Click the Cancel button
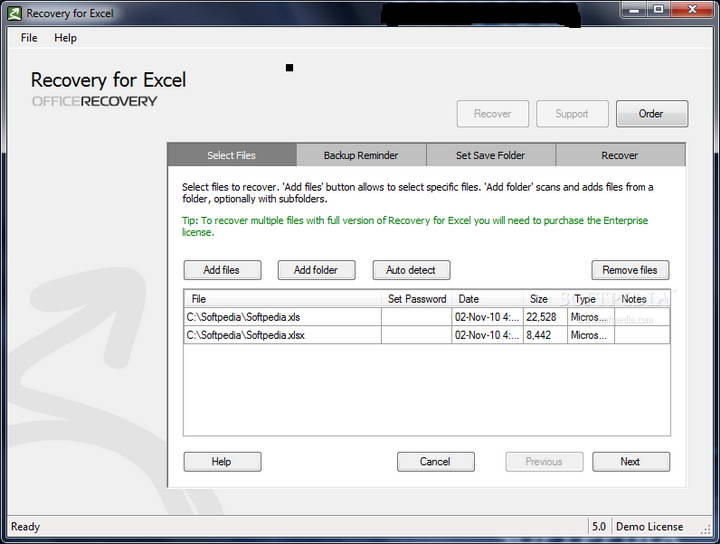This screenshot has height=544, width=720. (435, 461)
